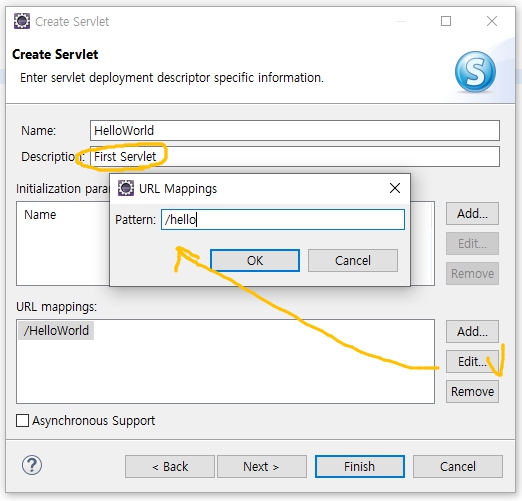The image size is (522, 501).
Task: Add an initialization parameter
Action: tap(472, 213)
